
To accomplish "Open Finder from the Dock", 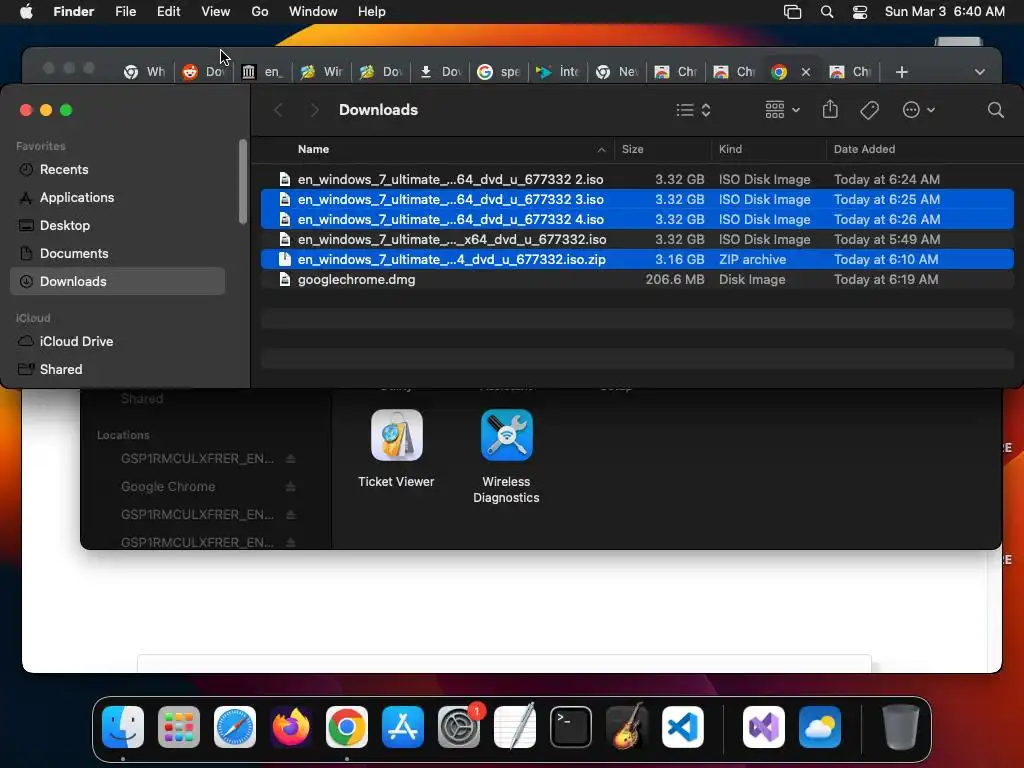I will pos(123,727).
